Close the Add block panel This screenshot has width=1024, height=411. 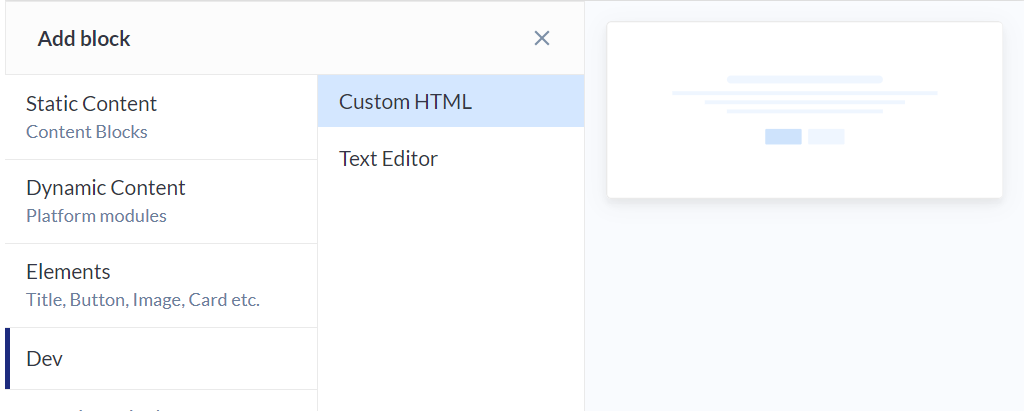542,39
